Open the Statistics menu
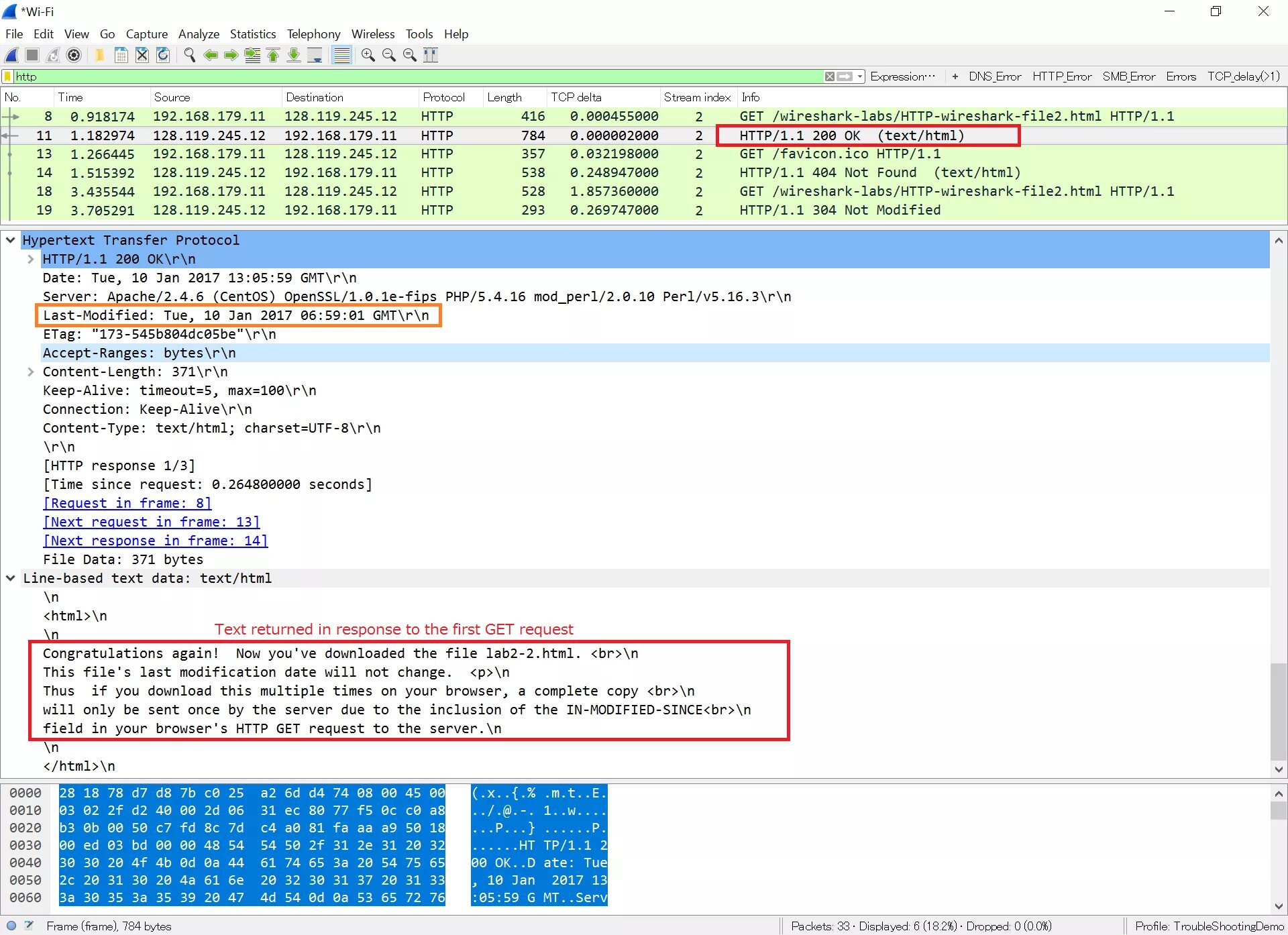The height and width of the screenshot is (935, 1288). (x=252, y=34)
